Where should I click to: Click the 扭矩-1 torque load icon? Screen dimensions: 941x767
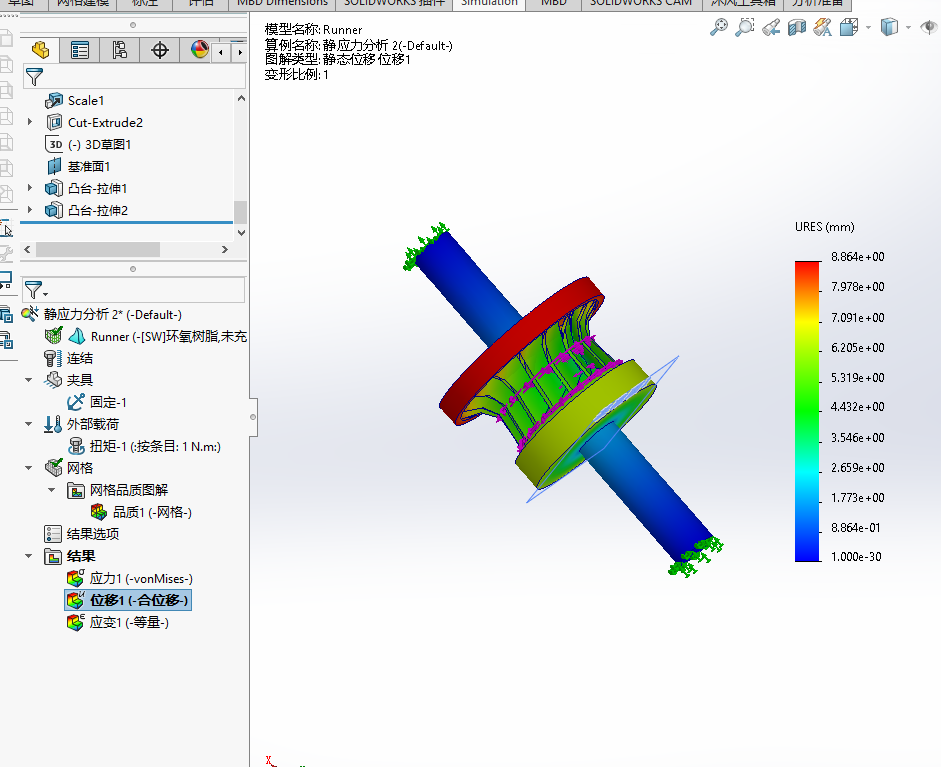tap(76, 446)
